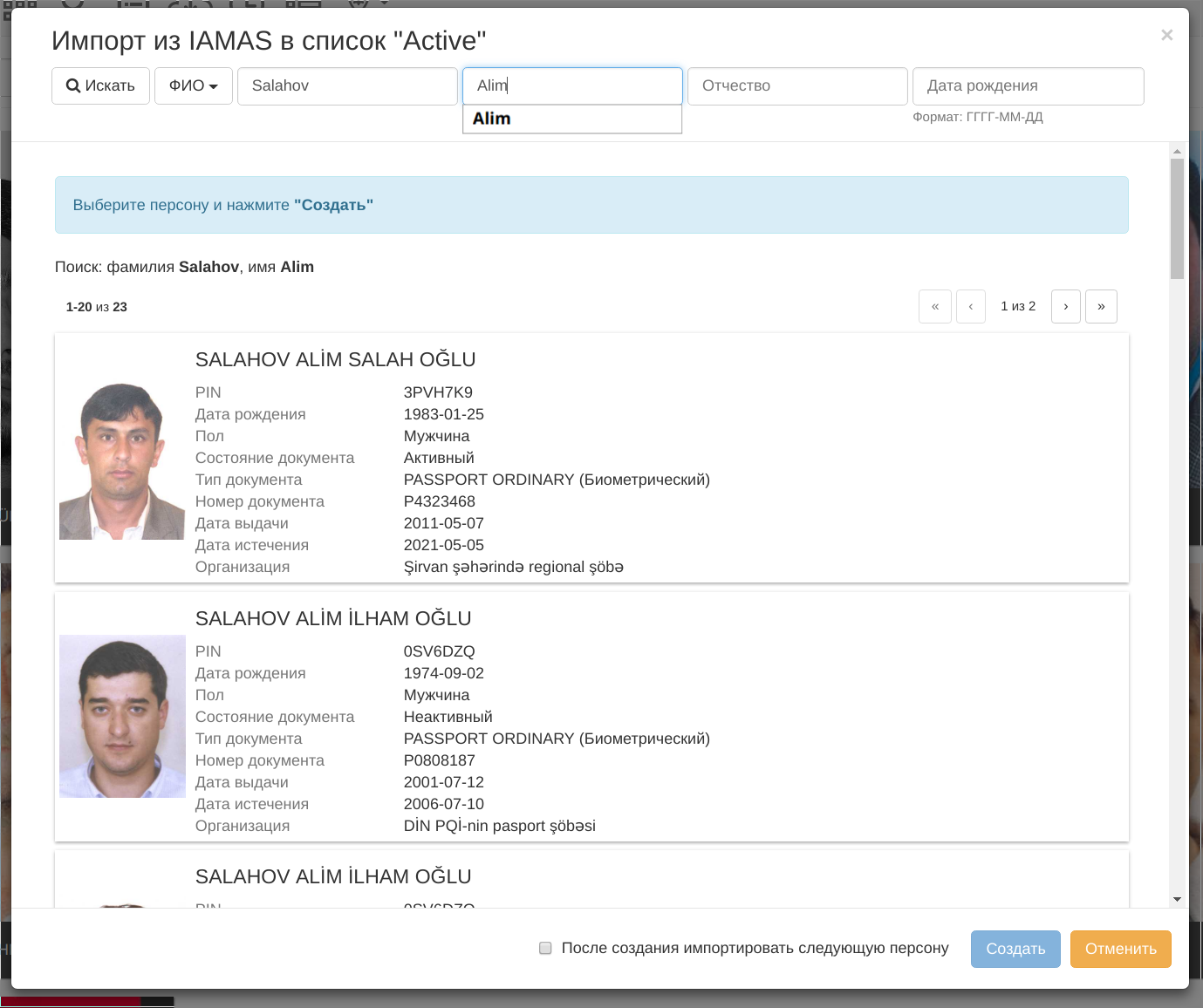1203x1008 pixels.
Task: Go to first page of results
Action: 935,306
